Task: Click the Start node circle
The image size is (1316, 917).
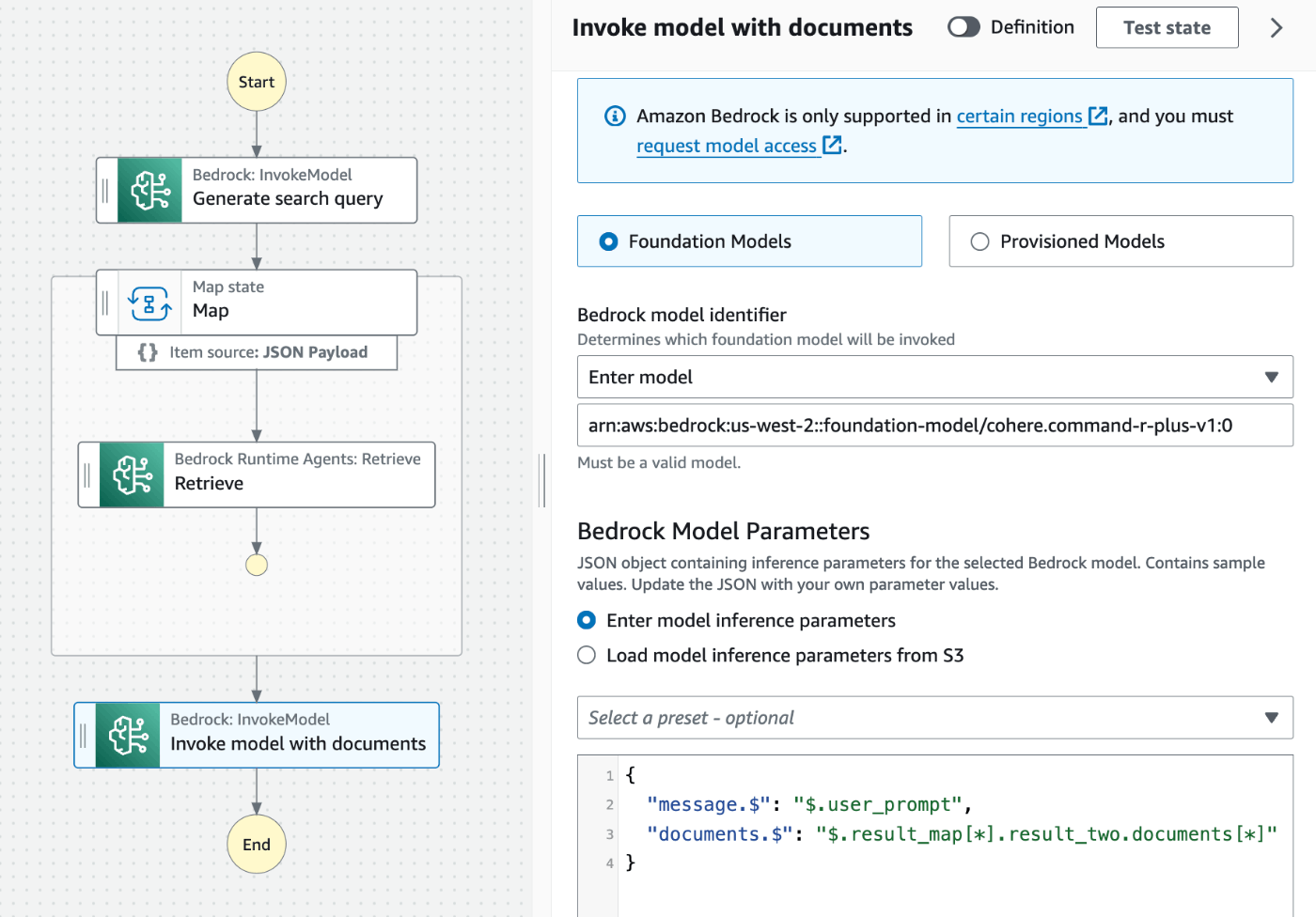Action: [257, 82]
